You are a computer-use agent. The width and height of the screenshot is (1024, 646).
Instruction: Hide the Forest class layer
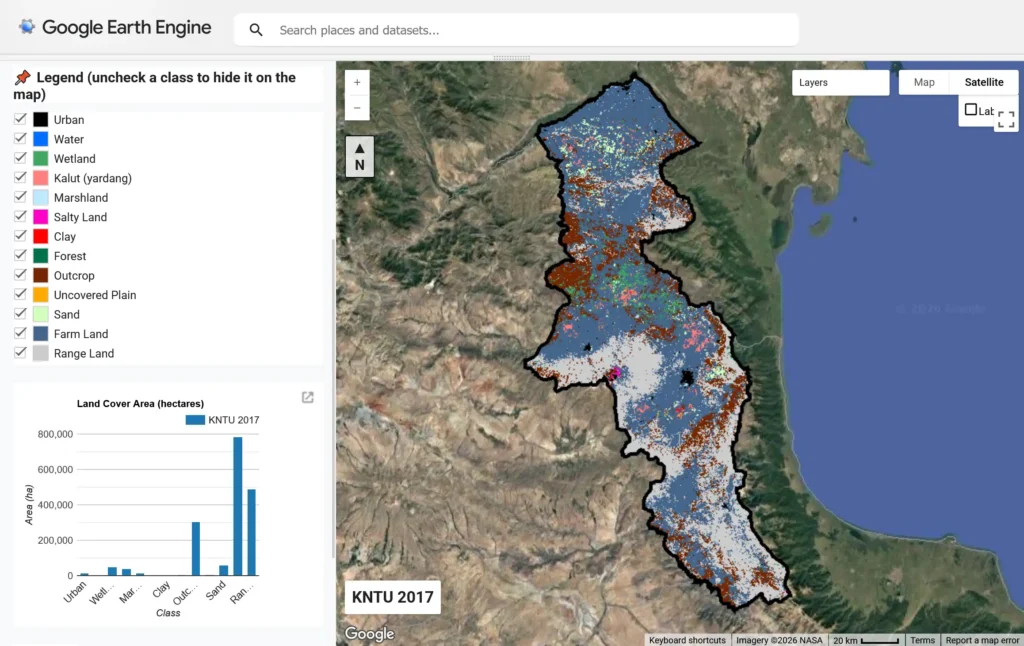click(20, 255)
